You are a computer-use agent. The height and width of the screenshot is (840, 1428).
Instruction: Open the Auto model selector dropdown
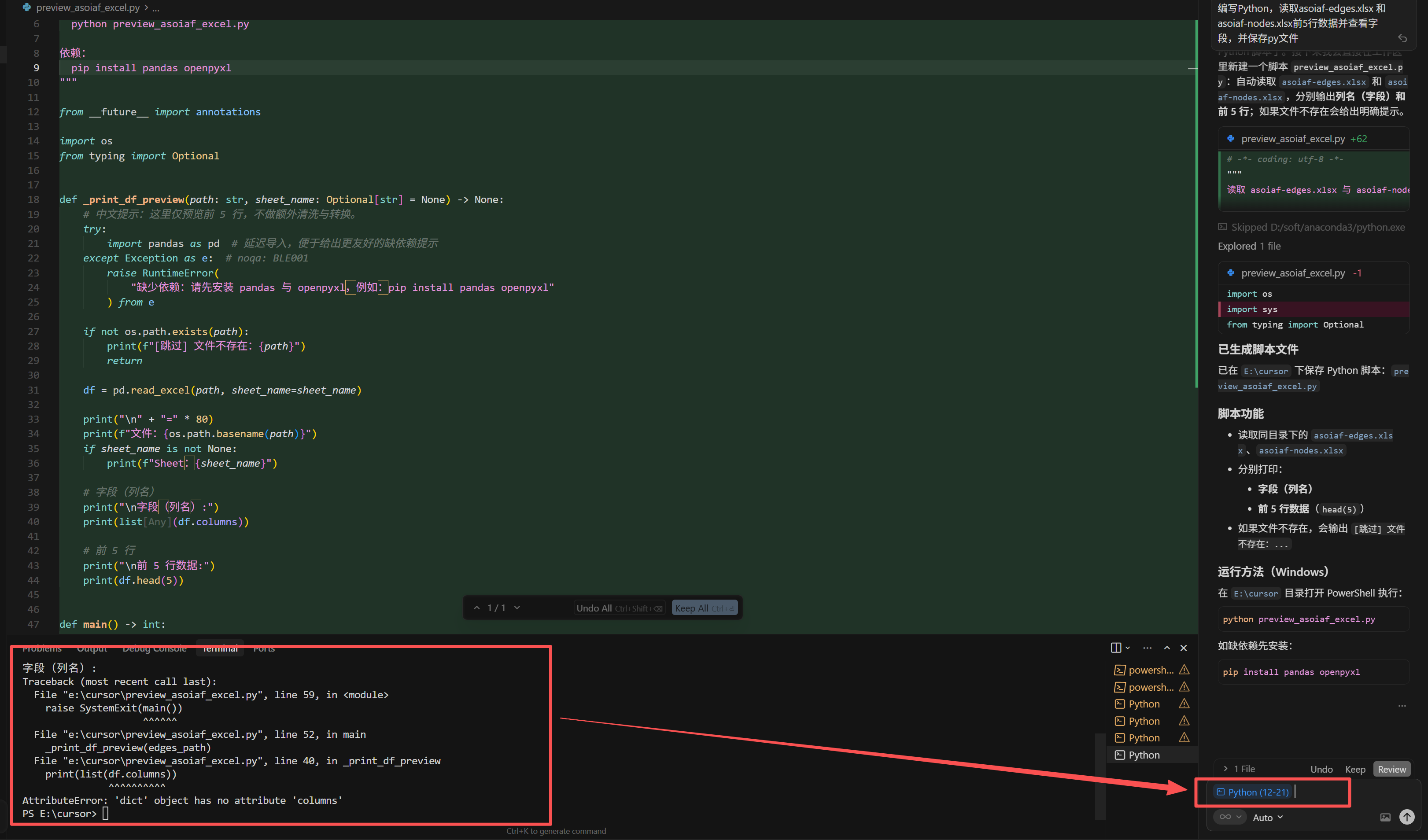[x=1268, y=818]
